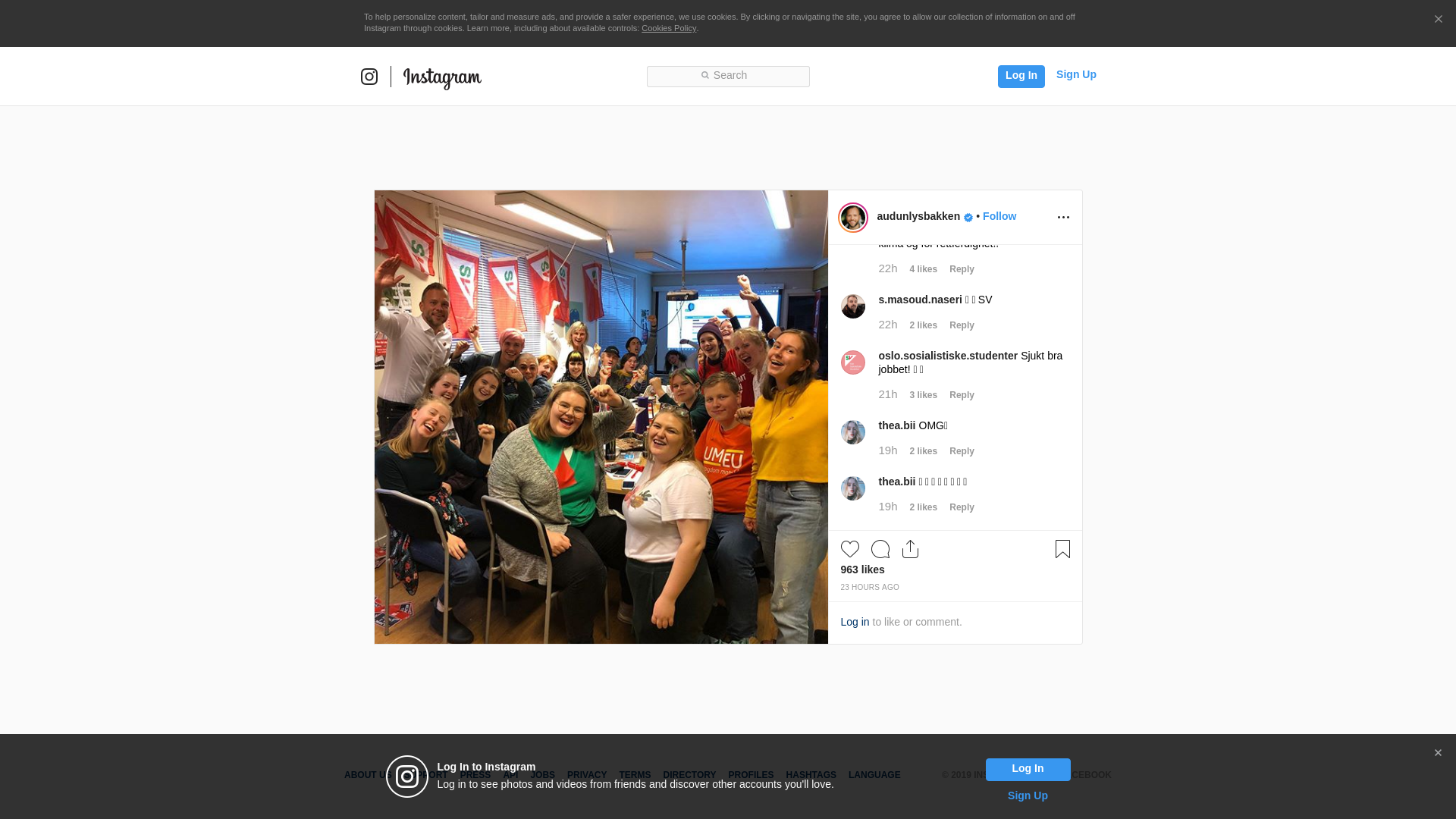The height and width of the screenshot is (819, 1456).
Task: Click the Instagram camera logo icon
Action: pyautogui.click(x=369, y=77)
